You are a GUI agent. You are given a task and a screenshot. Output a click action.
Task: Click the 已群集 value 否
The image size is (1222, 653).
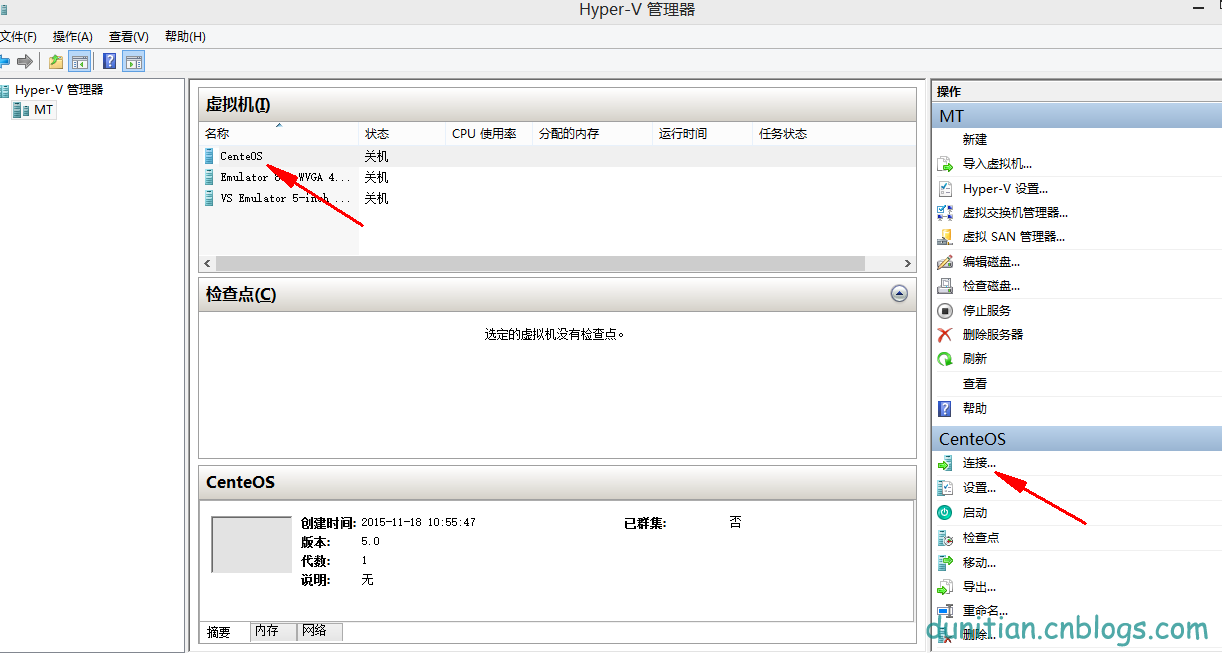736,522
